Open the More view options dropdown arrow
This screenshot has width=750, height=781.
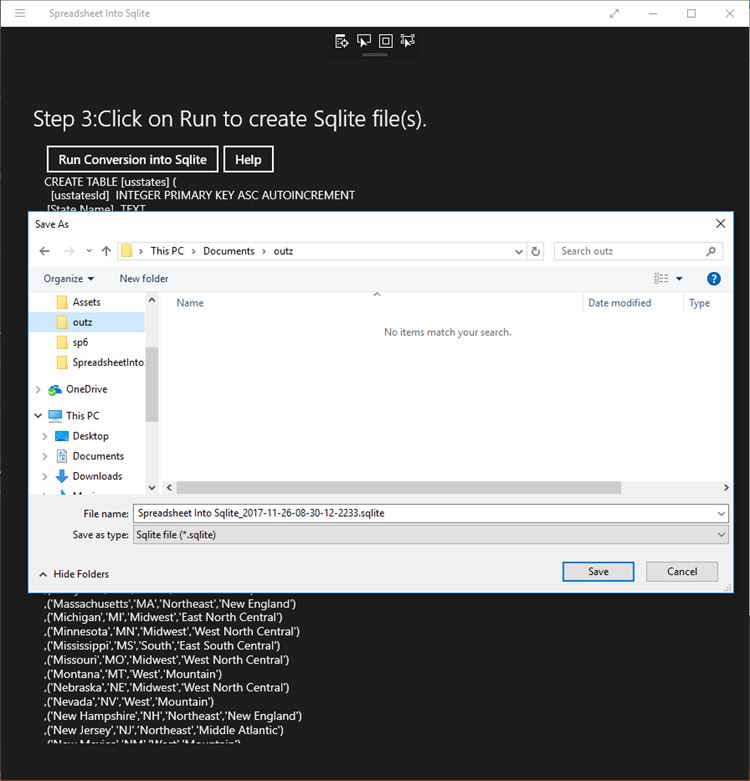click(x=679, y=278)
